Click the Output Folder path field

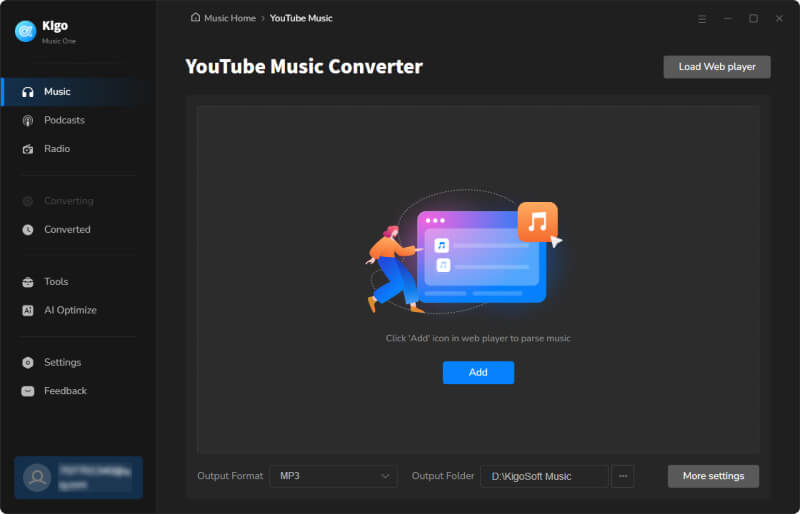(x=544, y=476)
